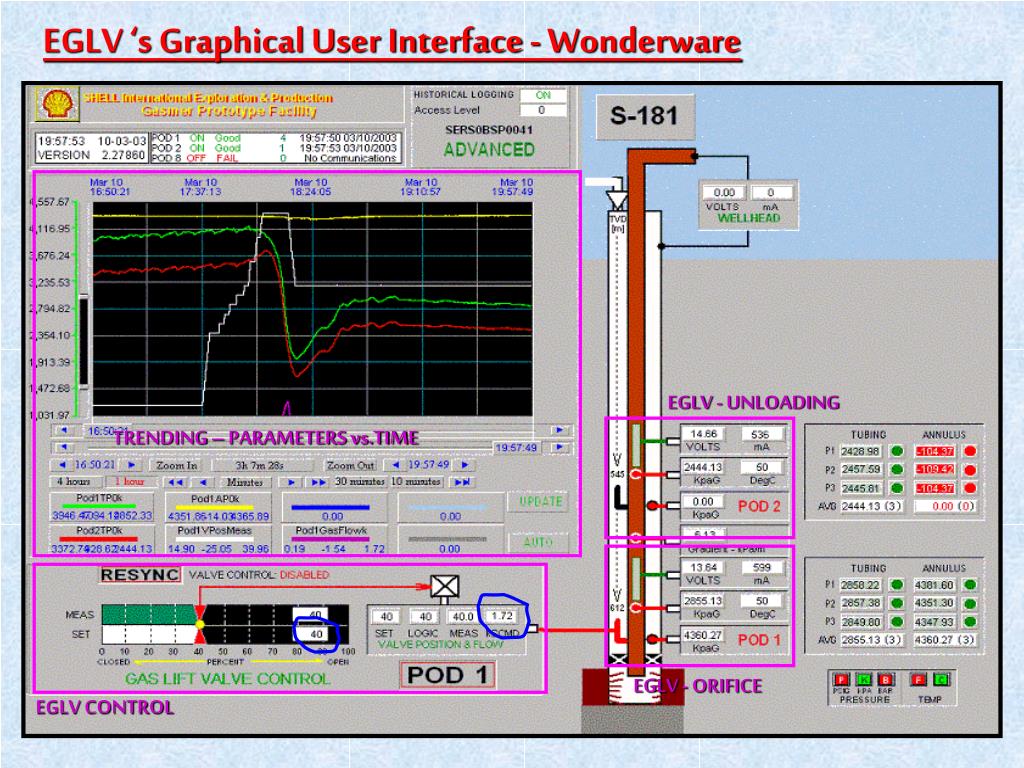Click the SET valve position bar
Screen dimensions: 1024x768
tap(225, 634)
